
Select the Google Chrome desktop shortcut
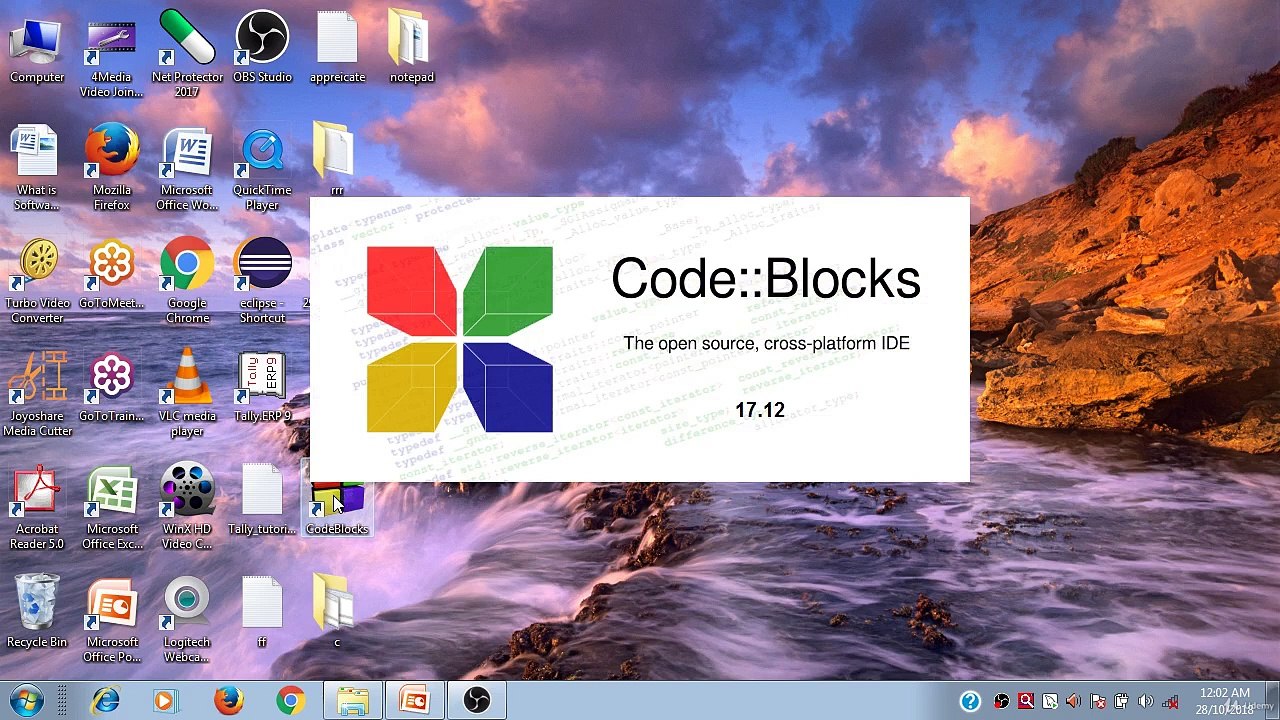click(187, 281)
